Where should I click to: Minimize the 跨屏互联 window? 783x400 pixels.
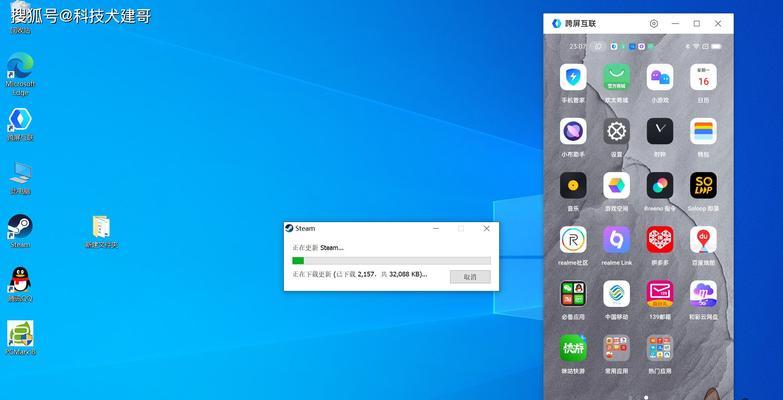(x=675, y=23)
